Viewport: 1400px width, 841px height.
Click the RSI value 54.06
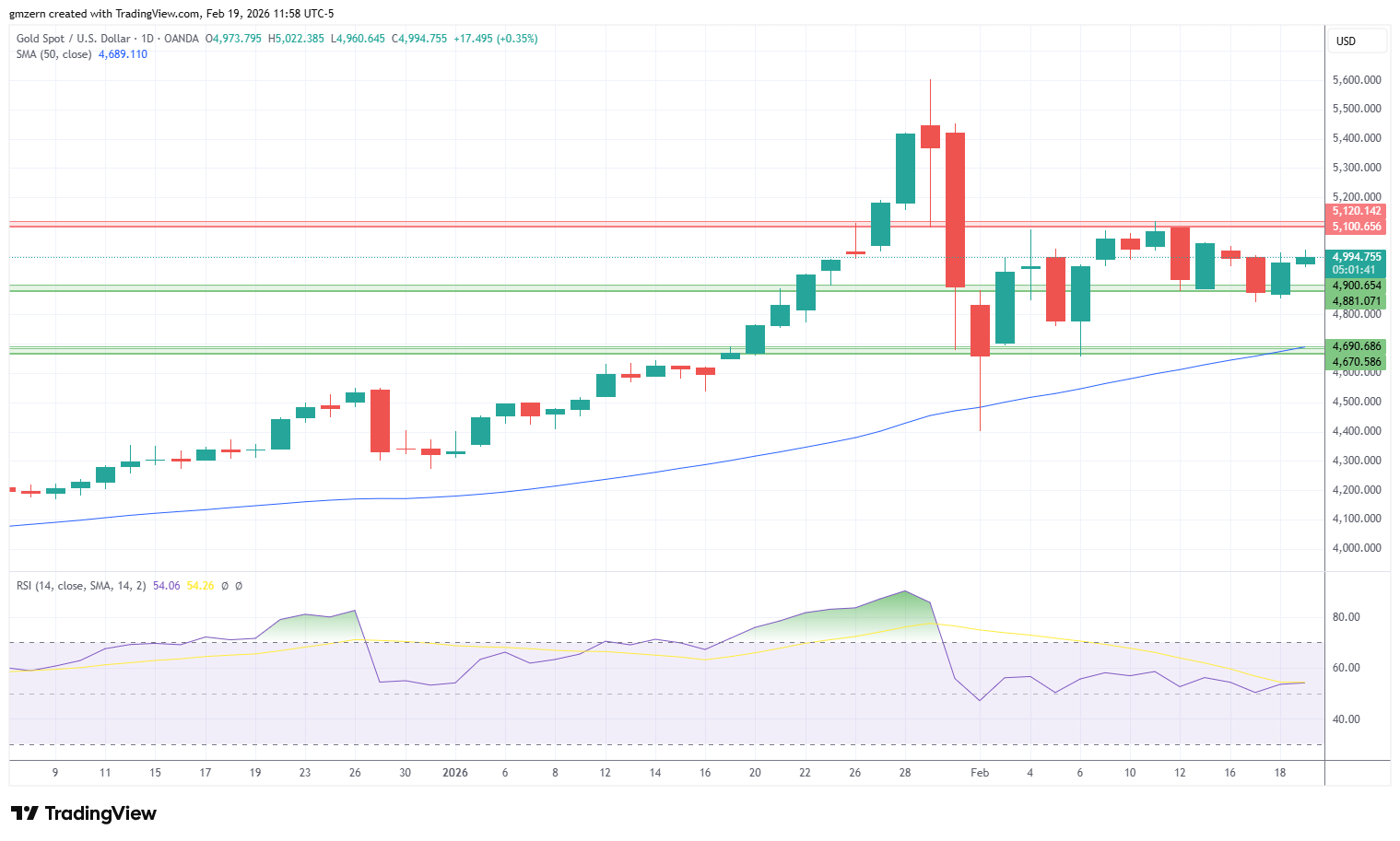point(167,586)
